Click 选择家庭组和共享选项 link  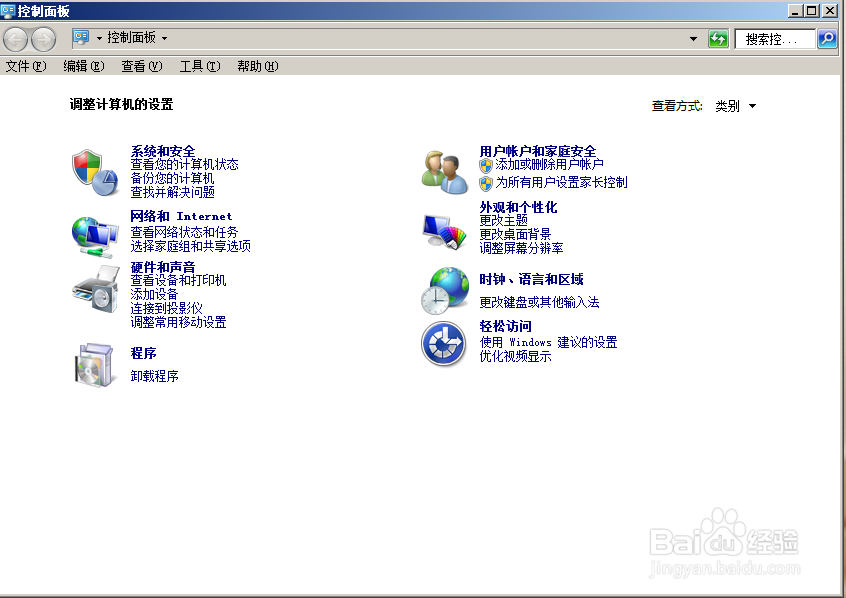pos(190,247)
